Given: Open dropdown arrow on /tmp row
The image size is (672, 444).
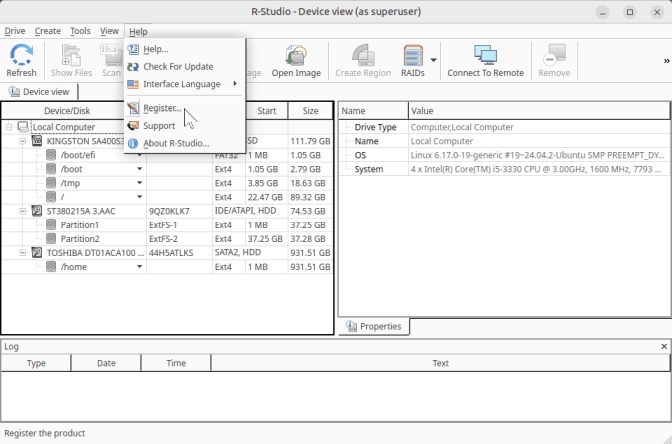Looking at the screenshot, I should click(139, 183).
